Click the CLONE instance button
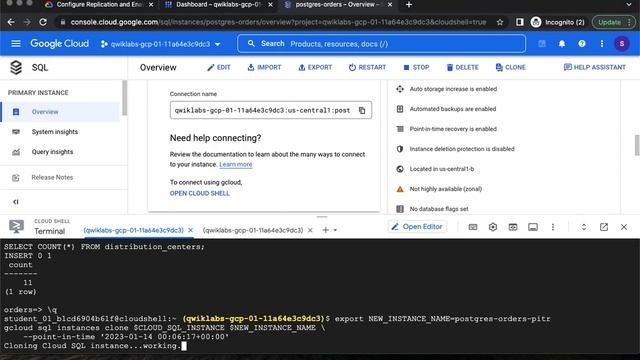This screenshot has width=640, height=360. point(511,67)
